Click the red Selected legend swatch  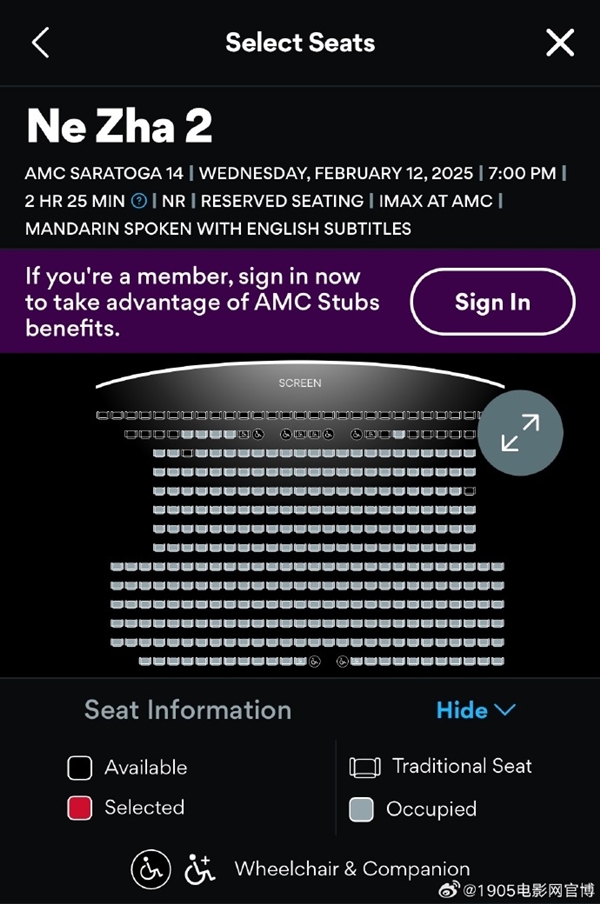pyautogui.click(x=80, y=808)
